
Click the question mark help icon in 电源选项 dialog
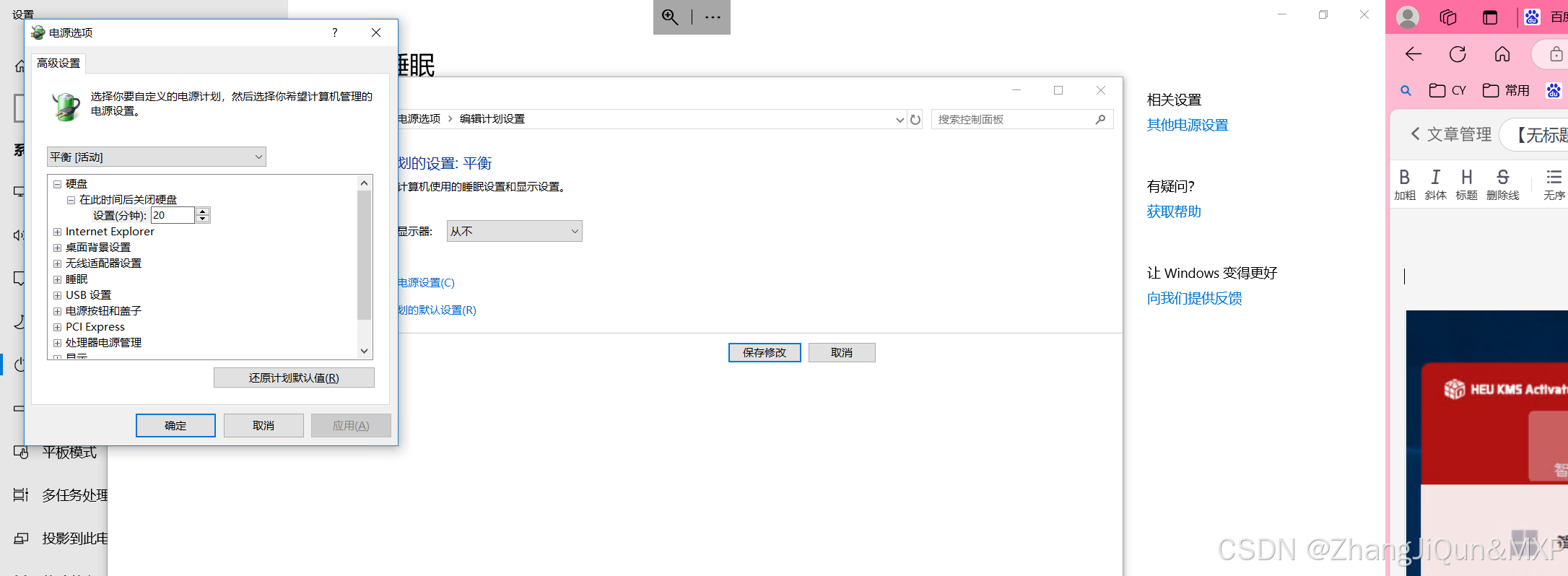[334, 32]
